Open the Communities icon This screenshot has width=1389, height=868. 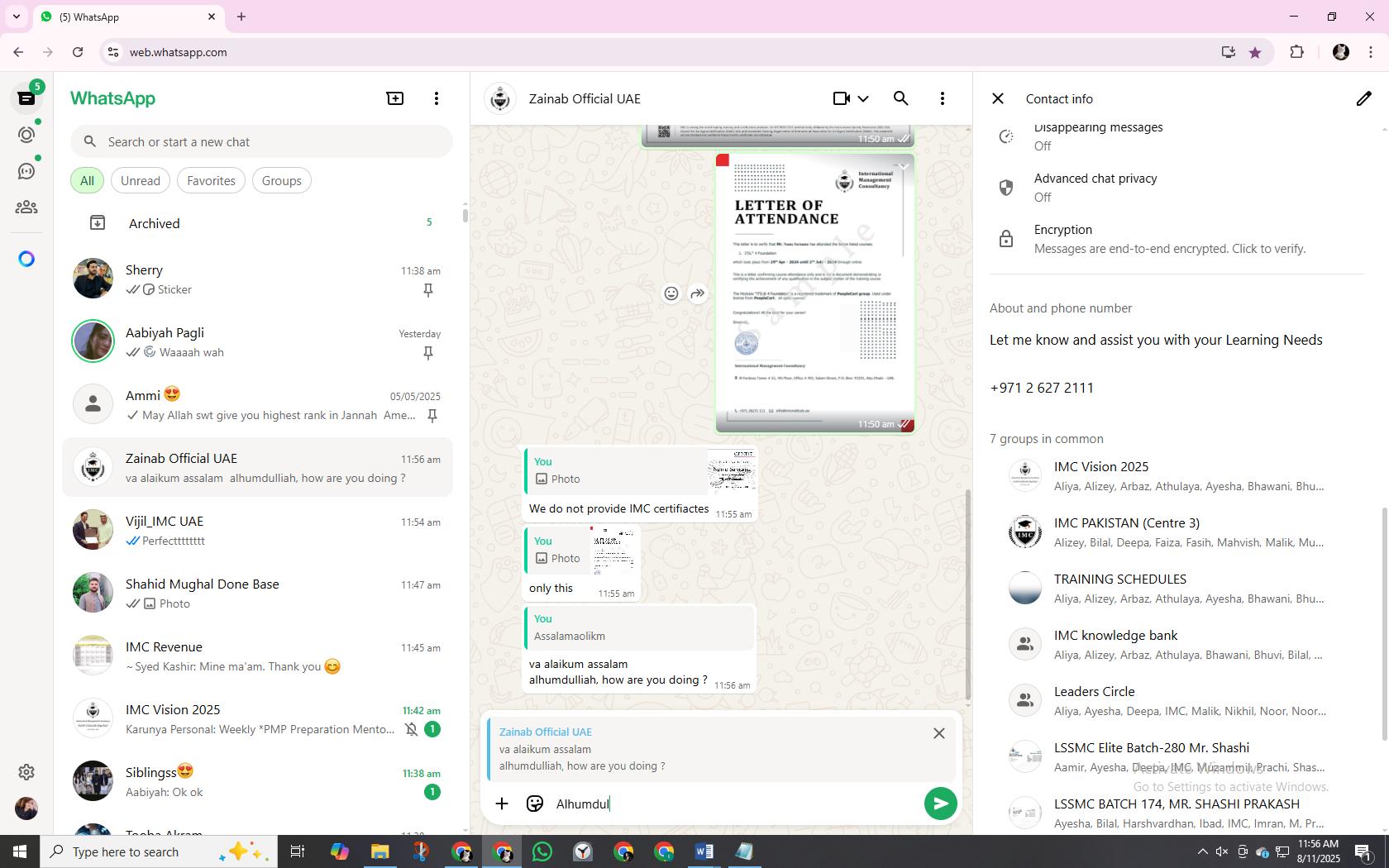click(26, 207)
